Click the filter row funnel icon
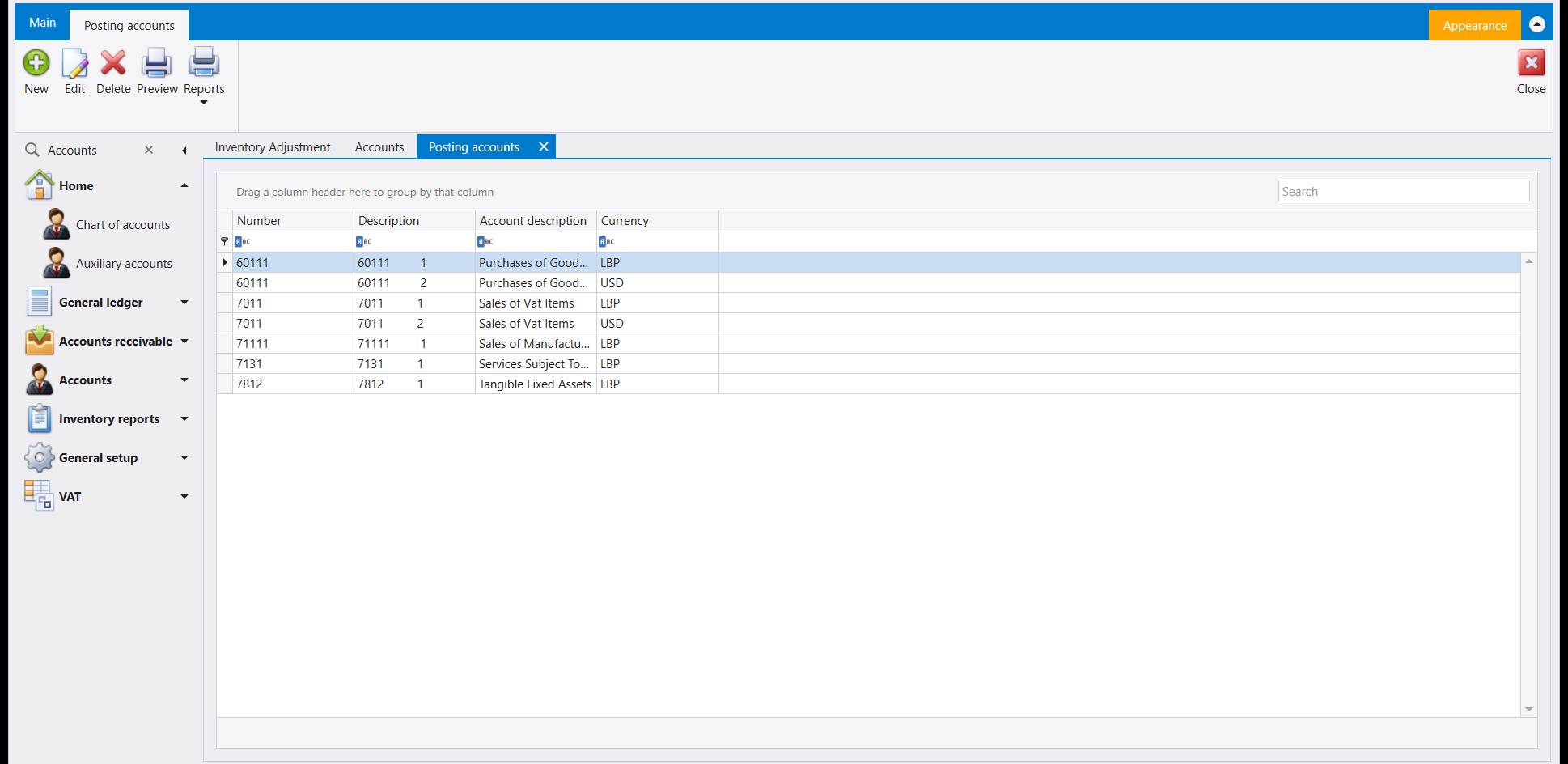This screenshot has width=1568, height=764. point(225,241)
